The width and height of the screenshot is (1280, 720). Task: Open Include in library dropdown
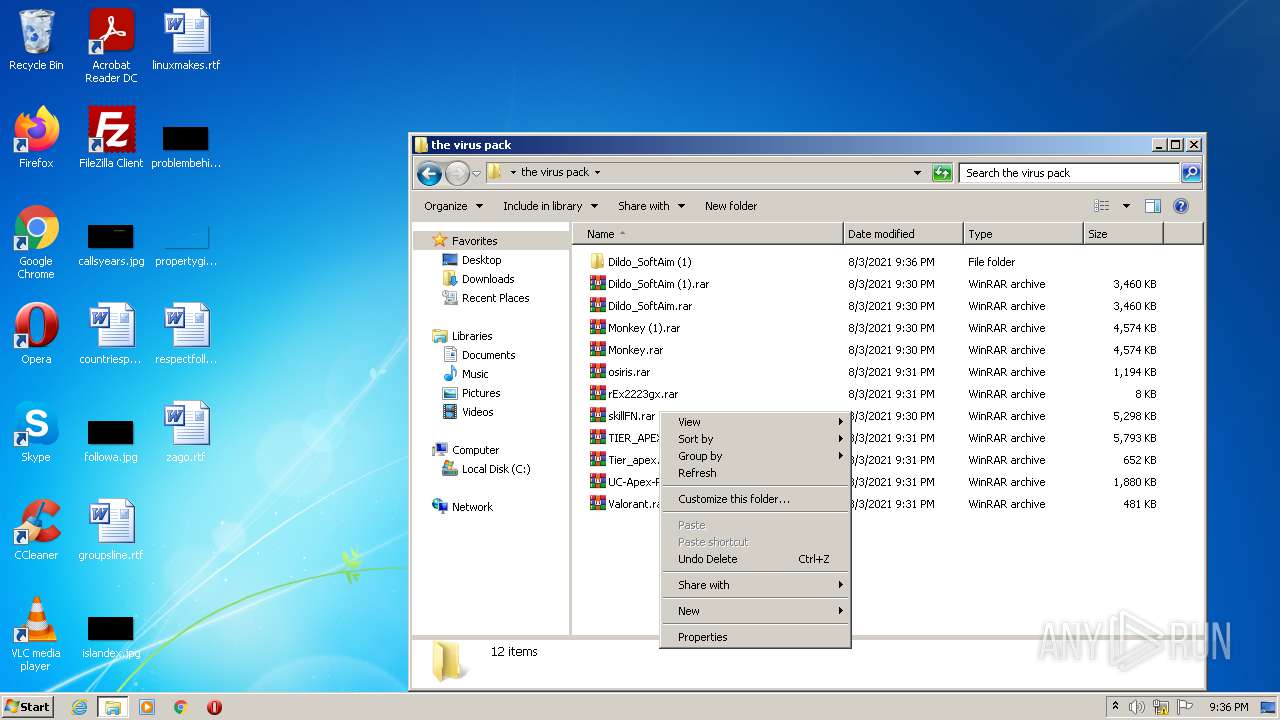[550, 206]
